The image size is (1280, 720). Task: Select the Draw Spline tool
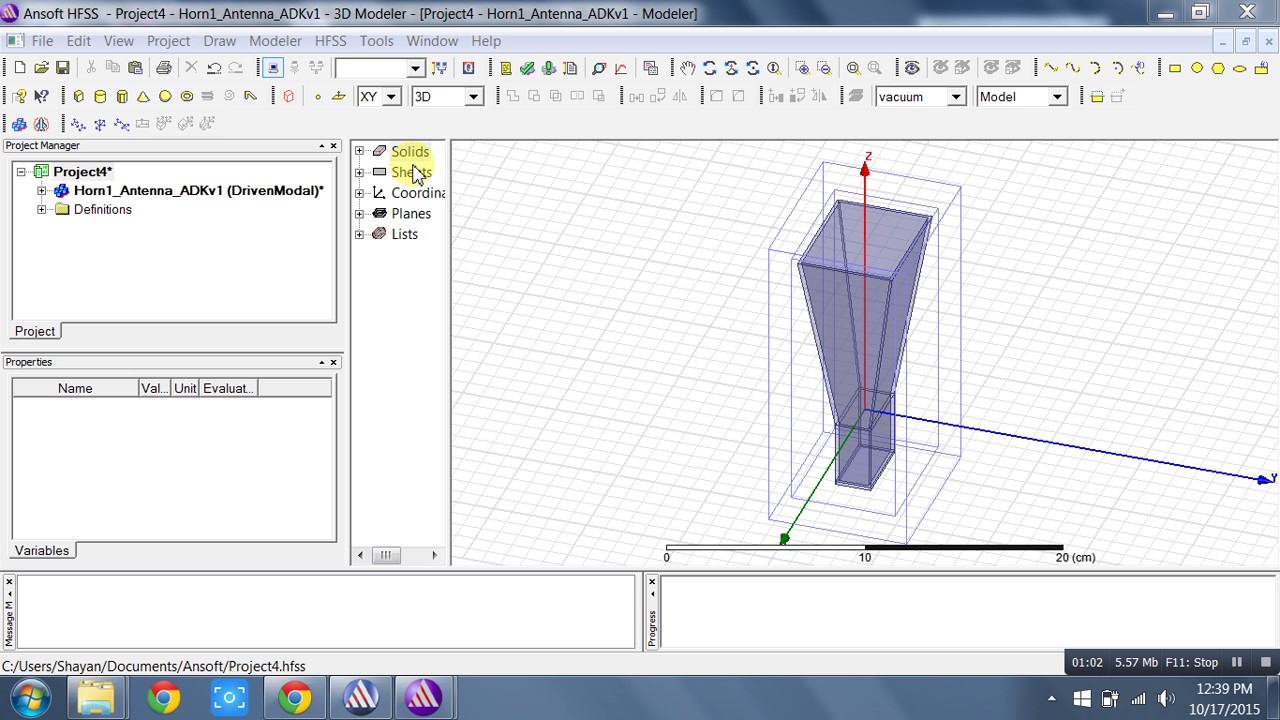tap(1073, 68)
